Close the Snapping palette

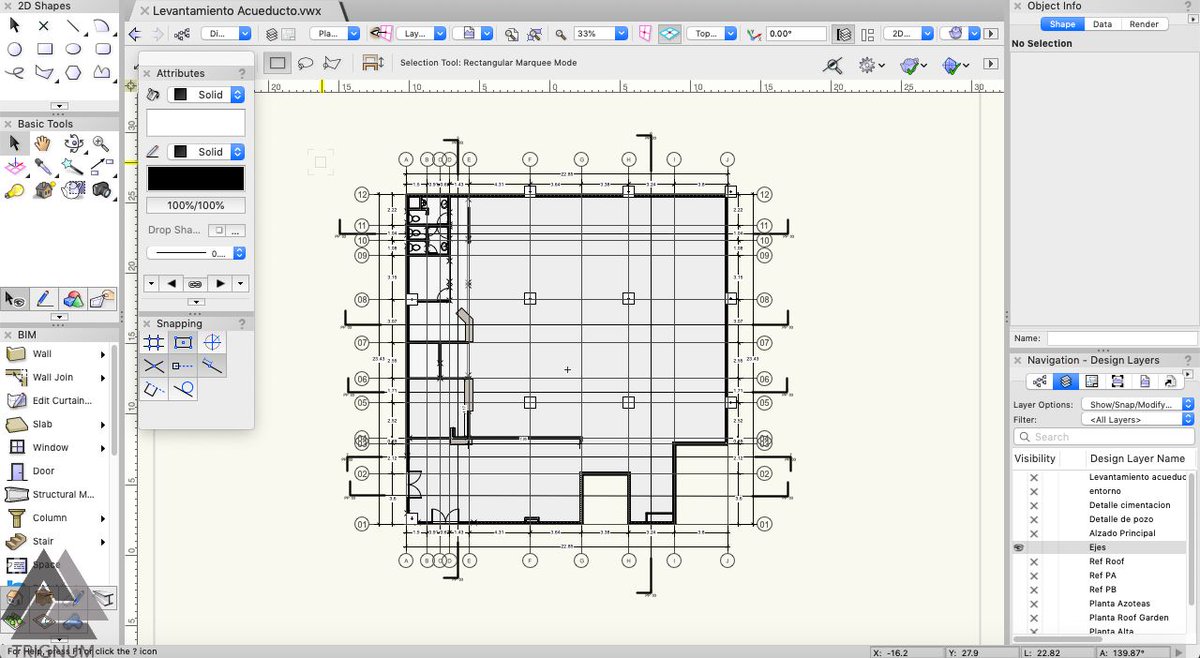pos(147,324)
